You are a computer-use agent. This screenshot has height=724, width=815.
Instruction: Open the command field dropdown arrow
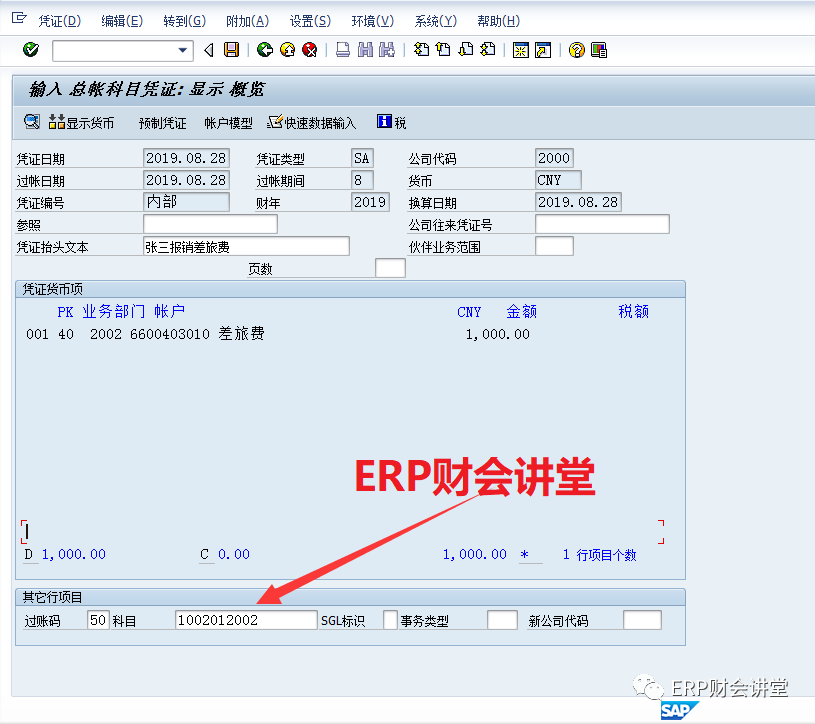tap(183, 50)
